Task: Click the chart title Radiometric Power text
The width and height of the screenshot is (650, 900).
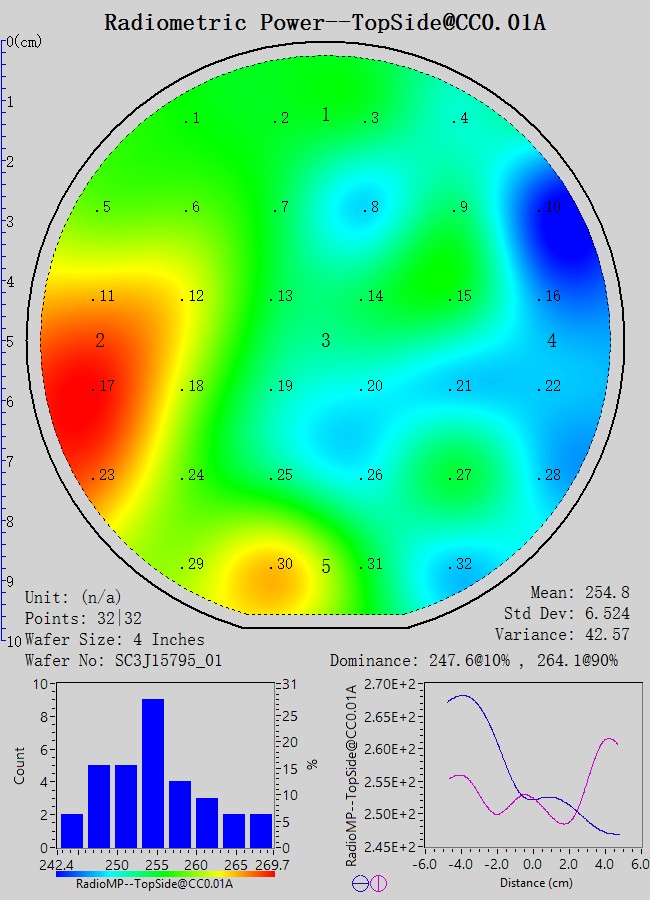Action: [x=325, y=22]
